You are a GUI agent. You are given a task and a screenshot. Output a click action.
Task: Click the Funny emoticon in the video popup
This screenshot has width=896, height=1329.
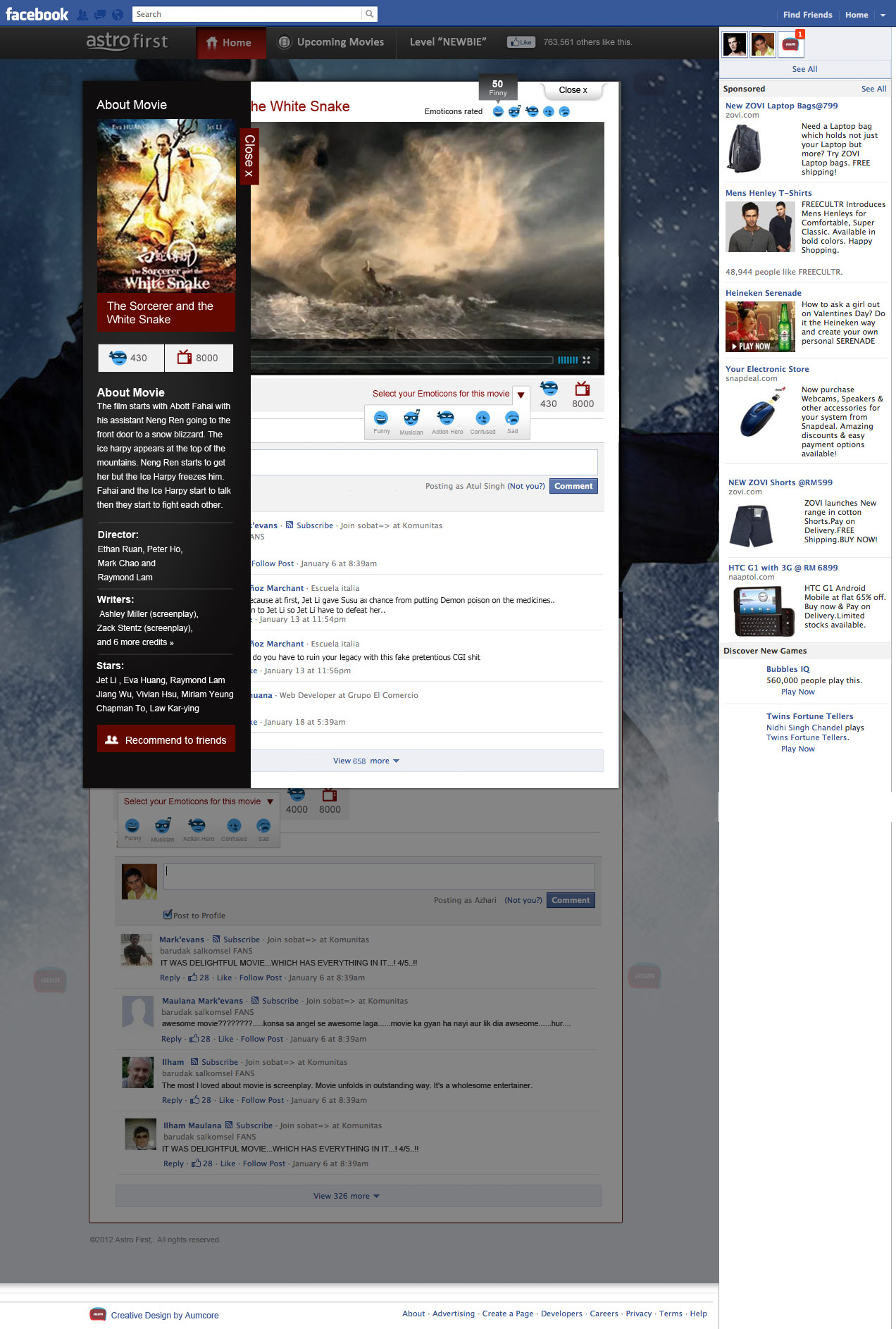click(x=381, y=418)
